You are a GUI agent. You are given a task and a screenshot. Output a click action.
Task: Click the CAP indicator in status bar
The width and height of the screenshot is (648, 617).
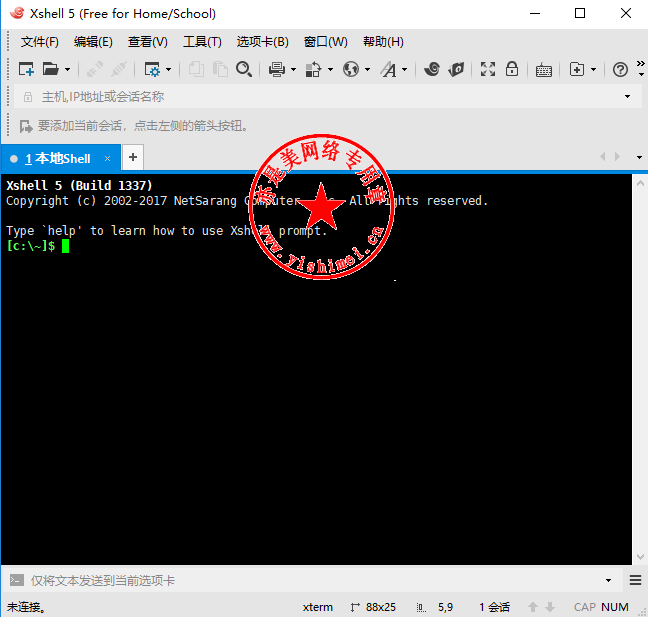584,607
